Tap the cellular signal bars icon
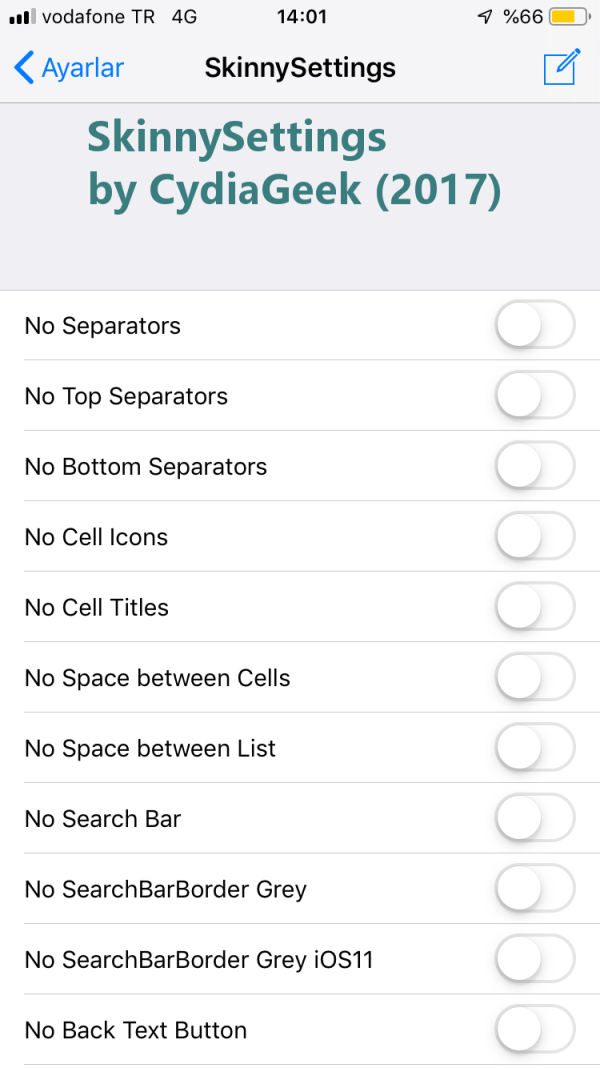600x1068 pixels. [x=21, y=17]
